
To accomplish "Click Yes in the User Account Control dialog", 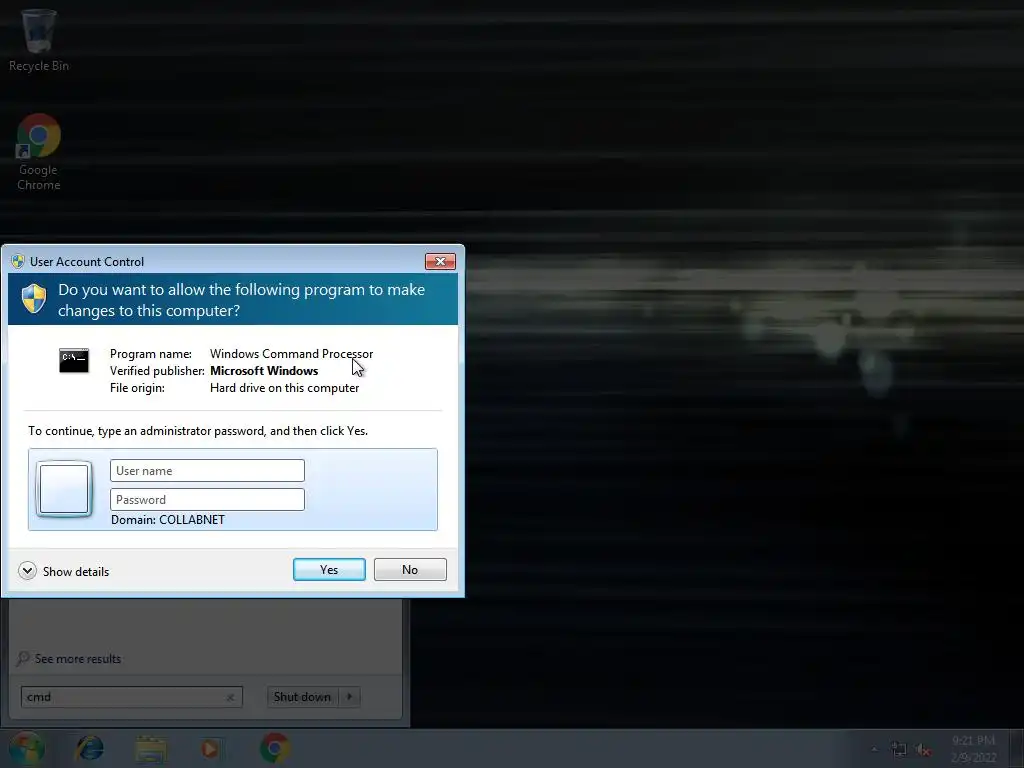I will pyautogui.click(x=329, y=569).
